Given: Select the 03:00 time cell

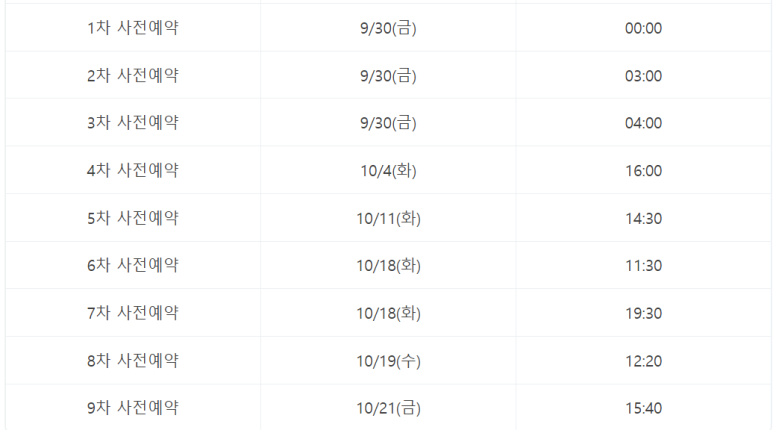Looking at the screenshot, I should [643, 75].
